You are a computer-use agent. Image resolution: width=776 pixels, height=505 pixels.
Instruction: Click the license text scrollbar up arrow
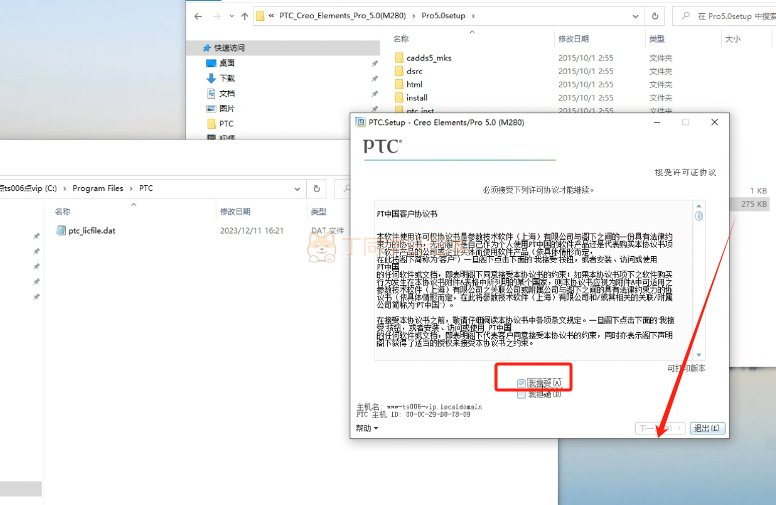699,205
